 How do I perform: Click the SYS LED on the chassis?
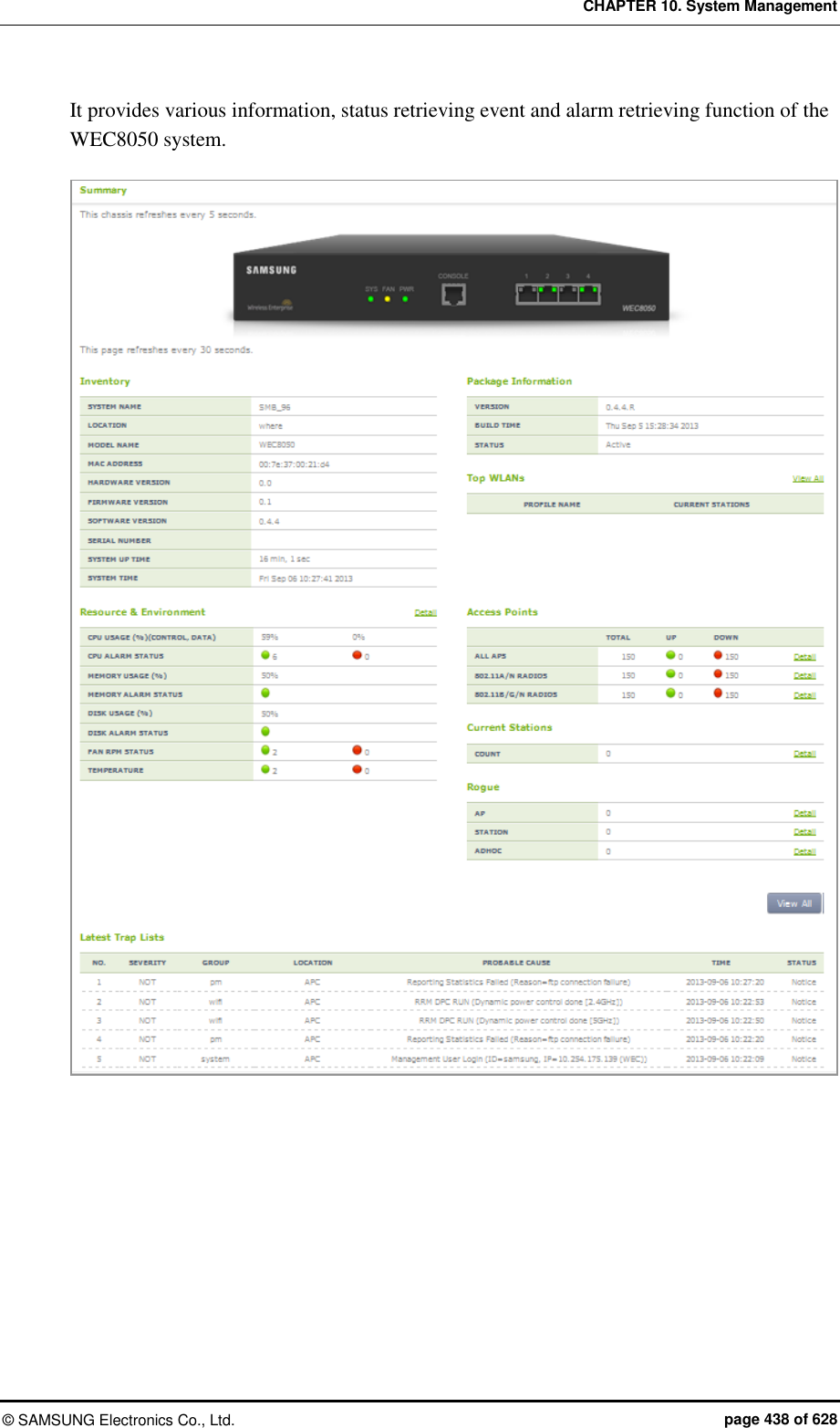370,298
